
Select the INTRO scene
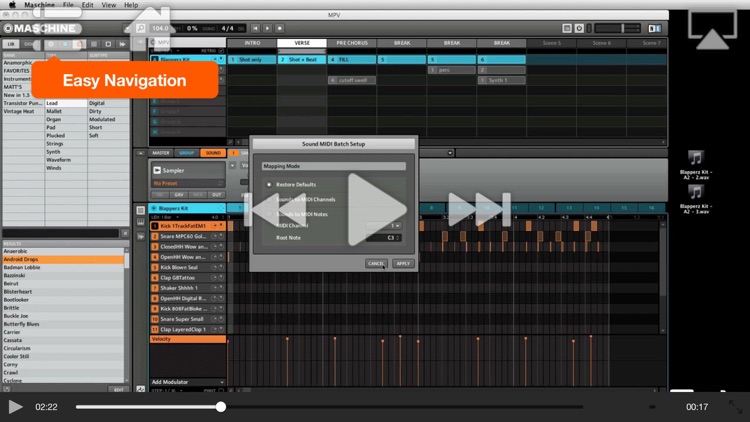[x=253, y=43]
